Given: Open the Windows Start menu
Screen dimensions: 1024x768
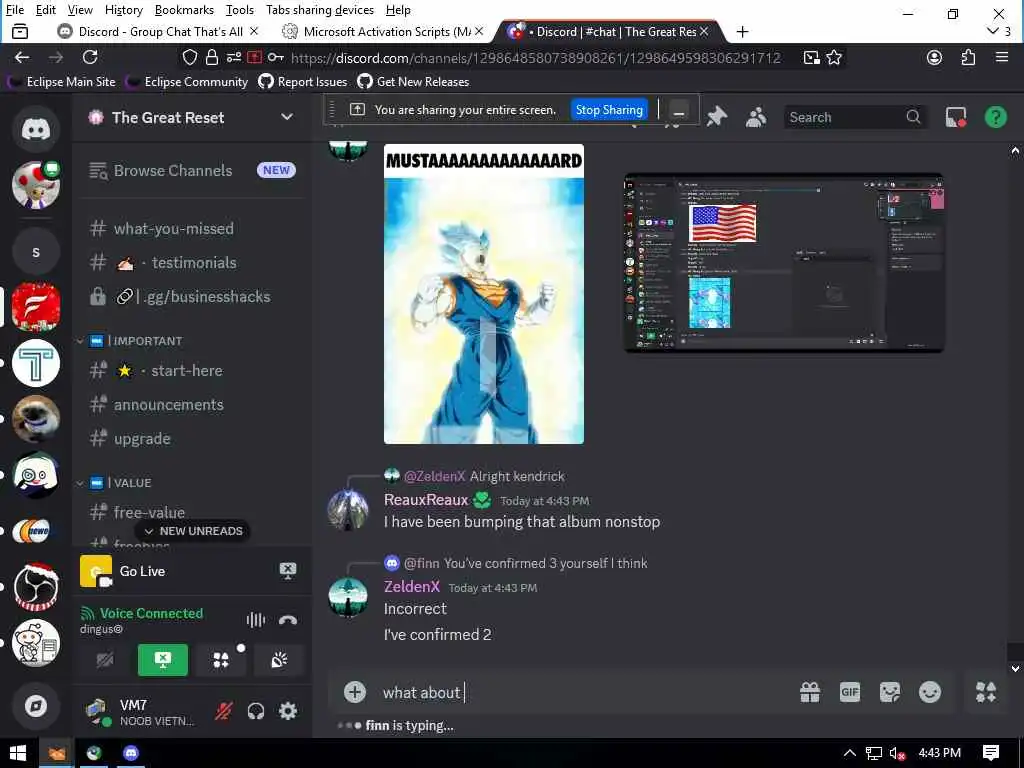Looking at the screenshot, I should tap(18, 753).
